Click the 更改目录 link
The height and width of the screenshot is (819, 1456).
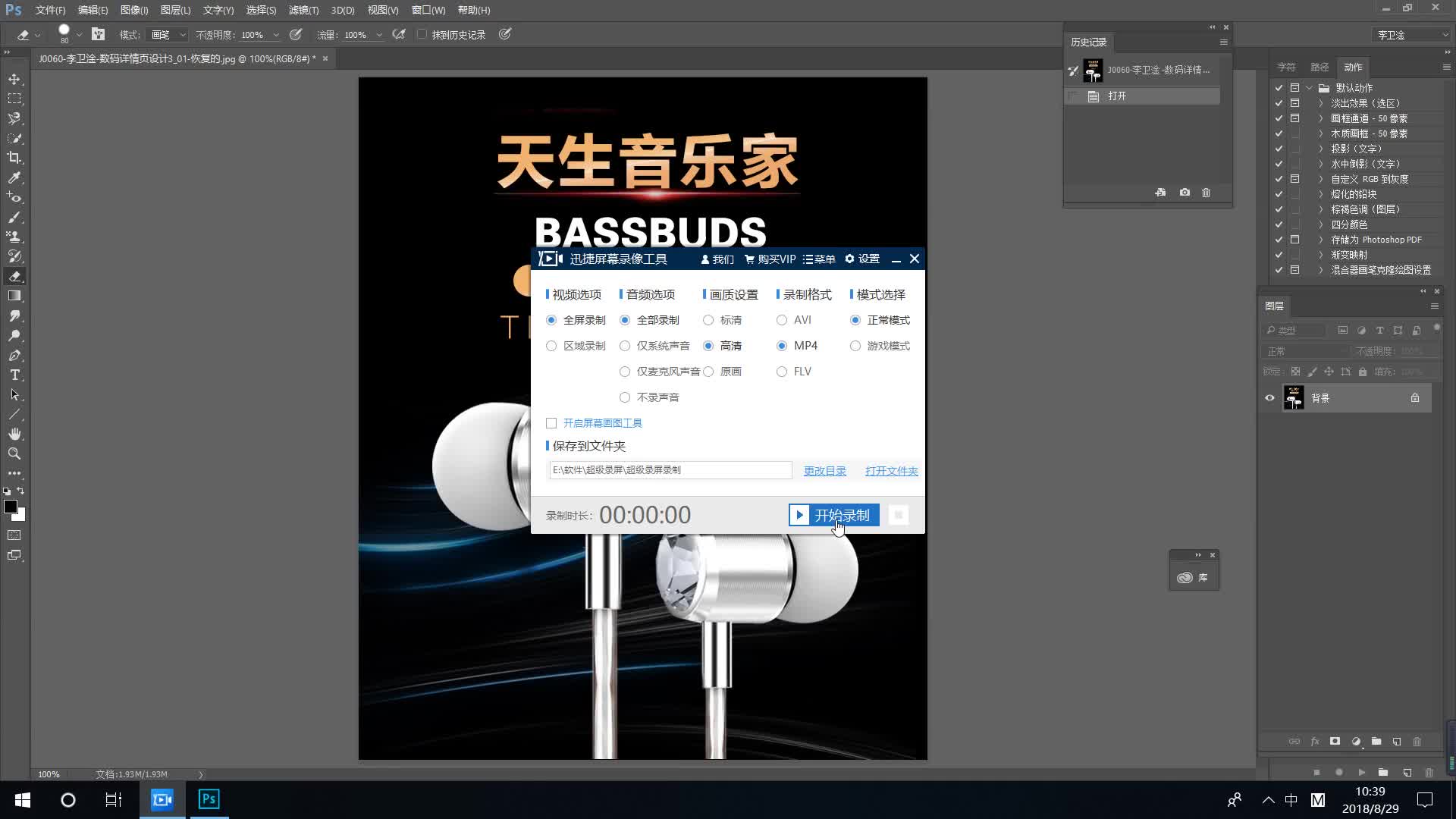coord(825,471)
